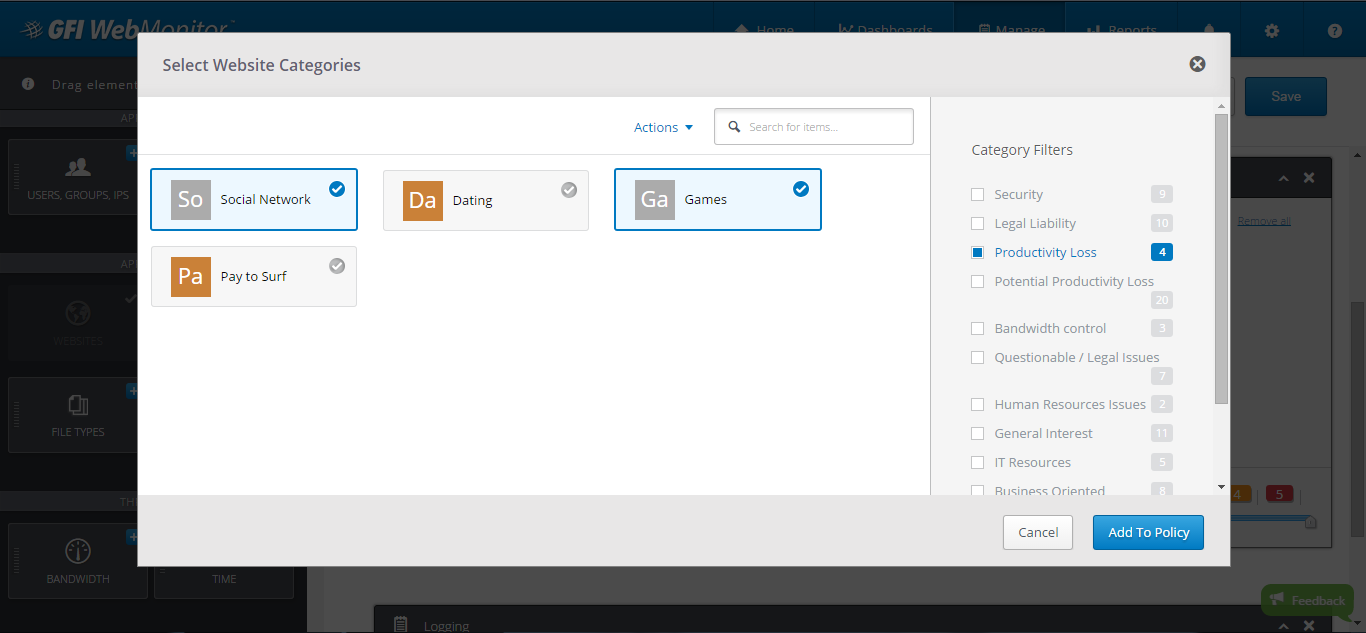
Task: Click the Cancel button
Action: [x=1038, y=532]
